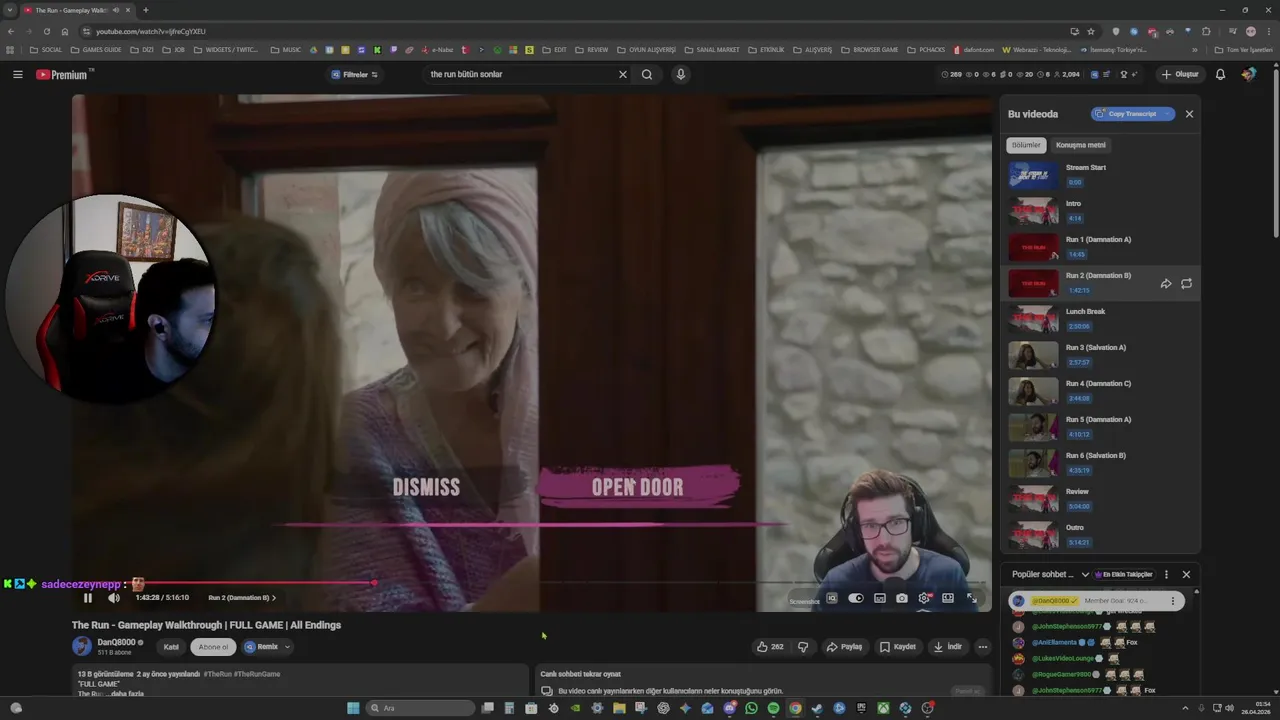The width and height of the screenshot is (1280, 720).
Task: Select Run 6 (Salvation B) chapter
Action: (1100, 463)
